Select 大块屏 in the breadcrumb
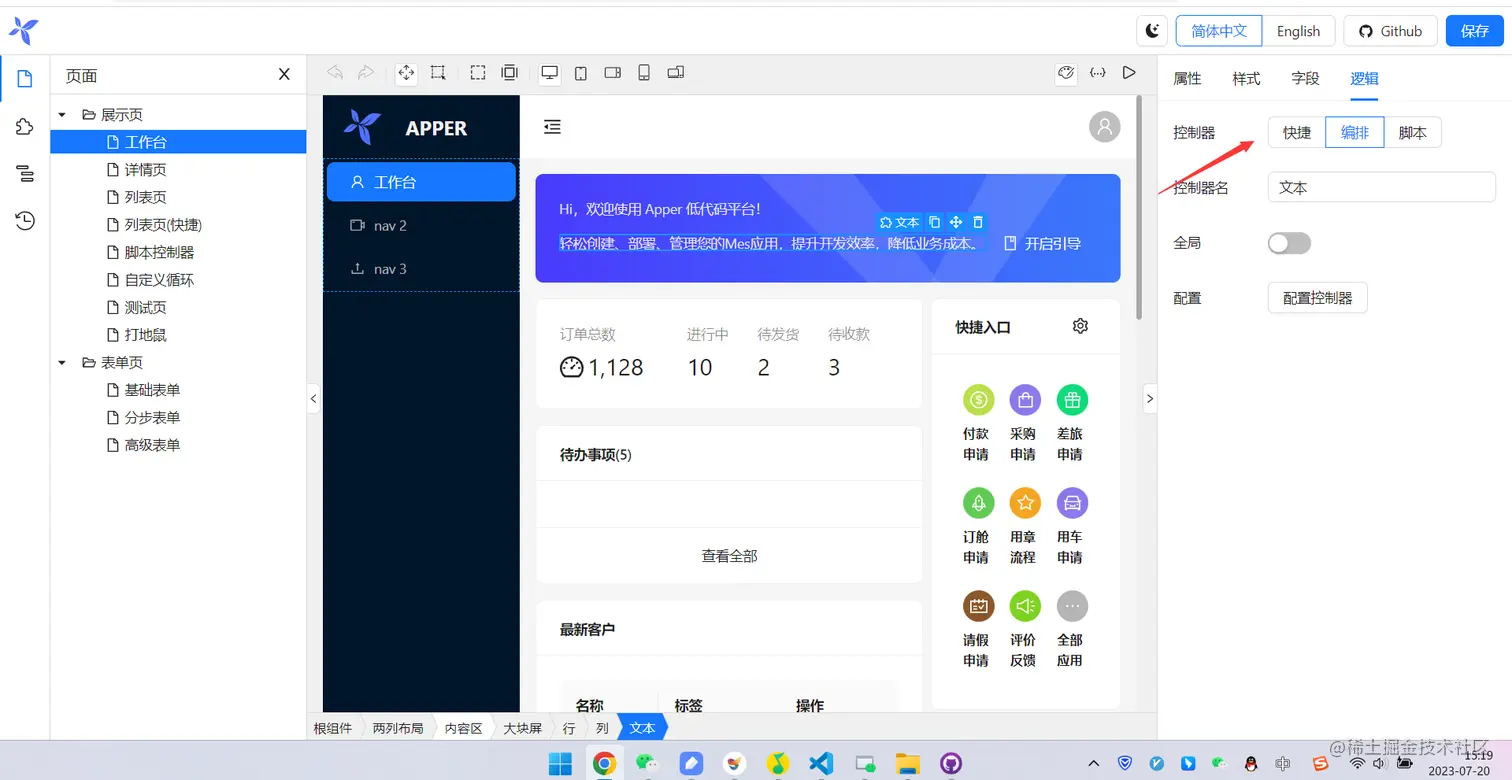Screen dimensions: 1512x780 click(x=522, y=728)
